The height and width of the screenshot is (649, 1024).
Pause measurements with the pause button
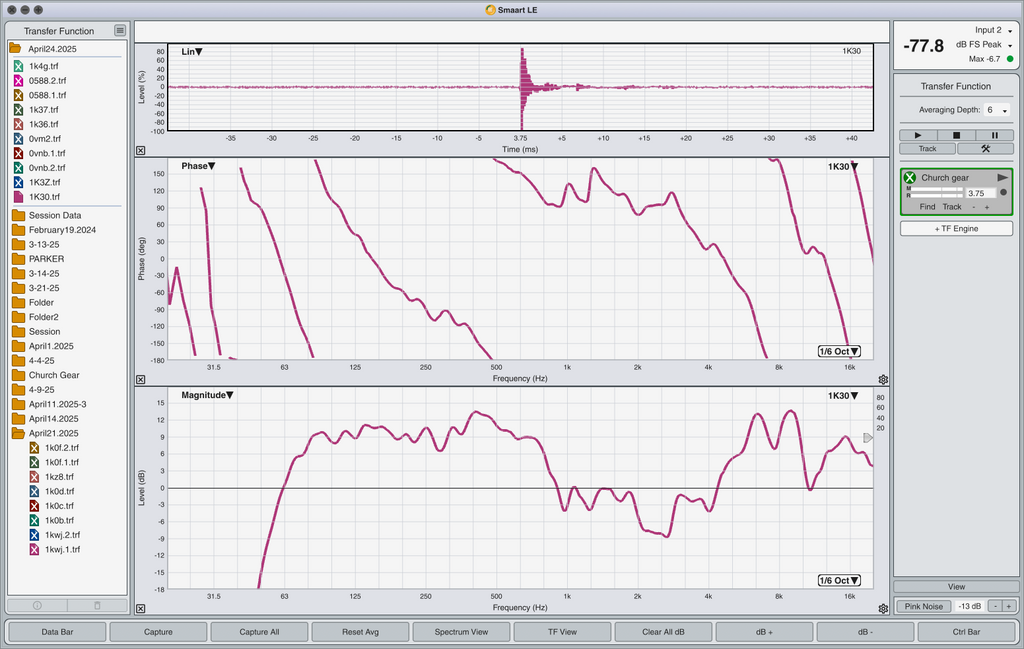click(x=995, y=135)
